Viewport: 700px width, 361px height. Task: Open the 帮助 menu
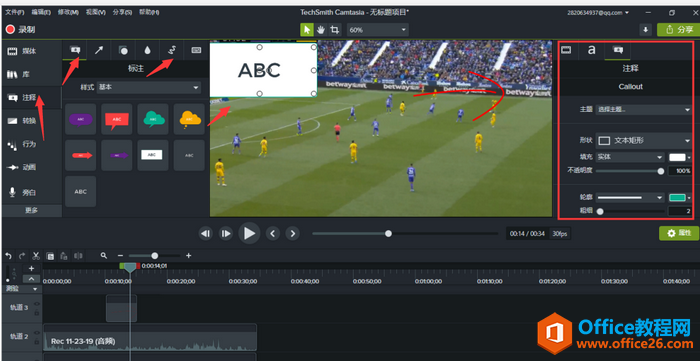[x=149, y=12]
